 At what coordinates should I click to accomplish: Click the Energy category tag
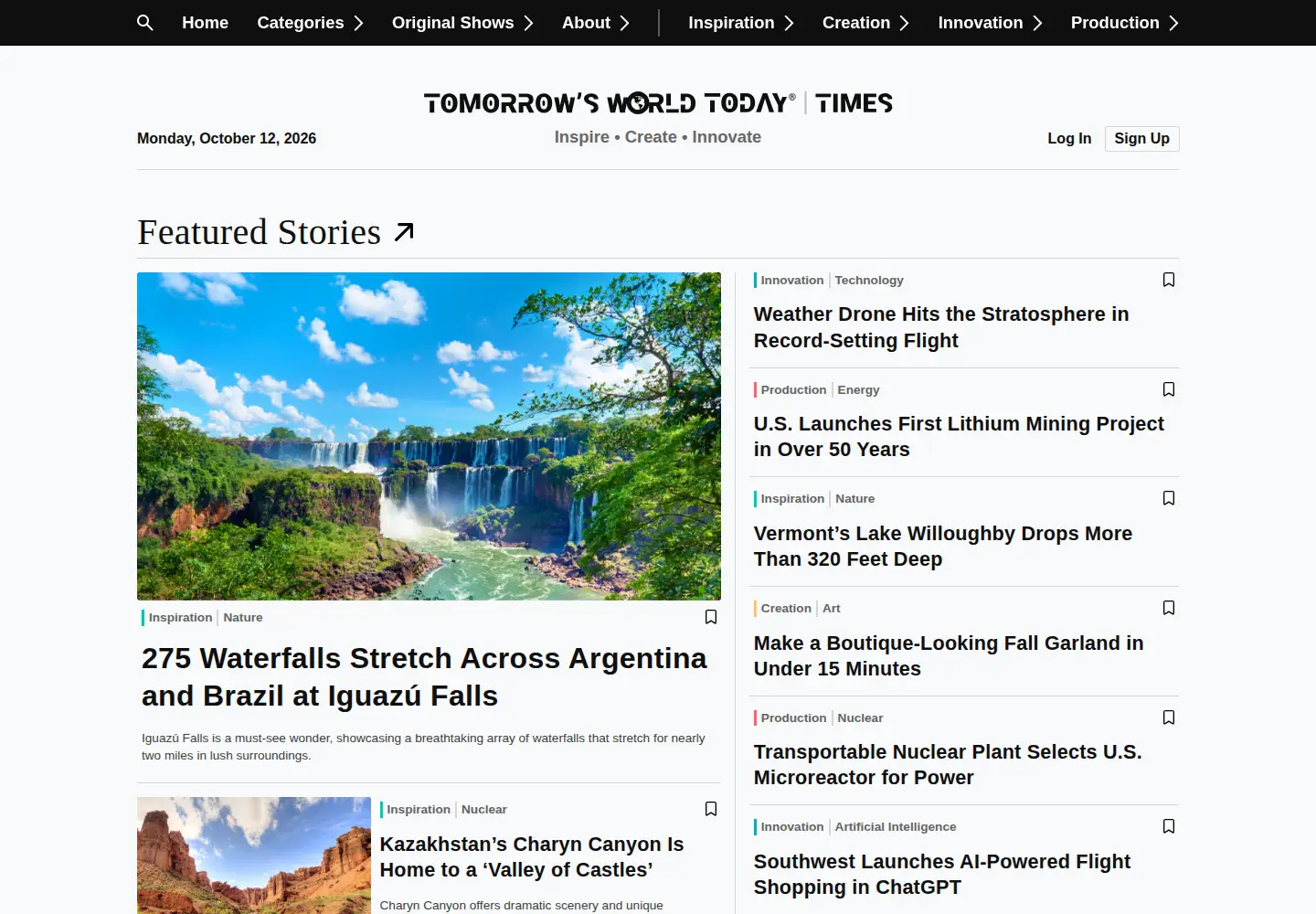[x=858, y=389]
